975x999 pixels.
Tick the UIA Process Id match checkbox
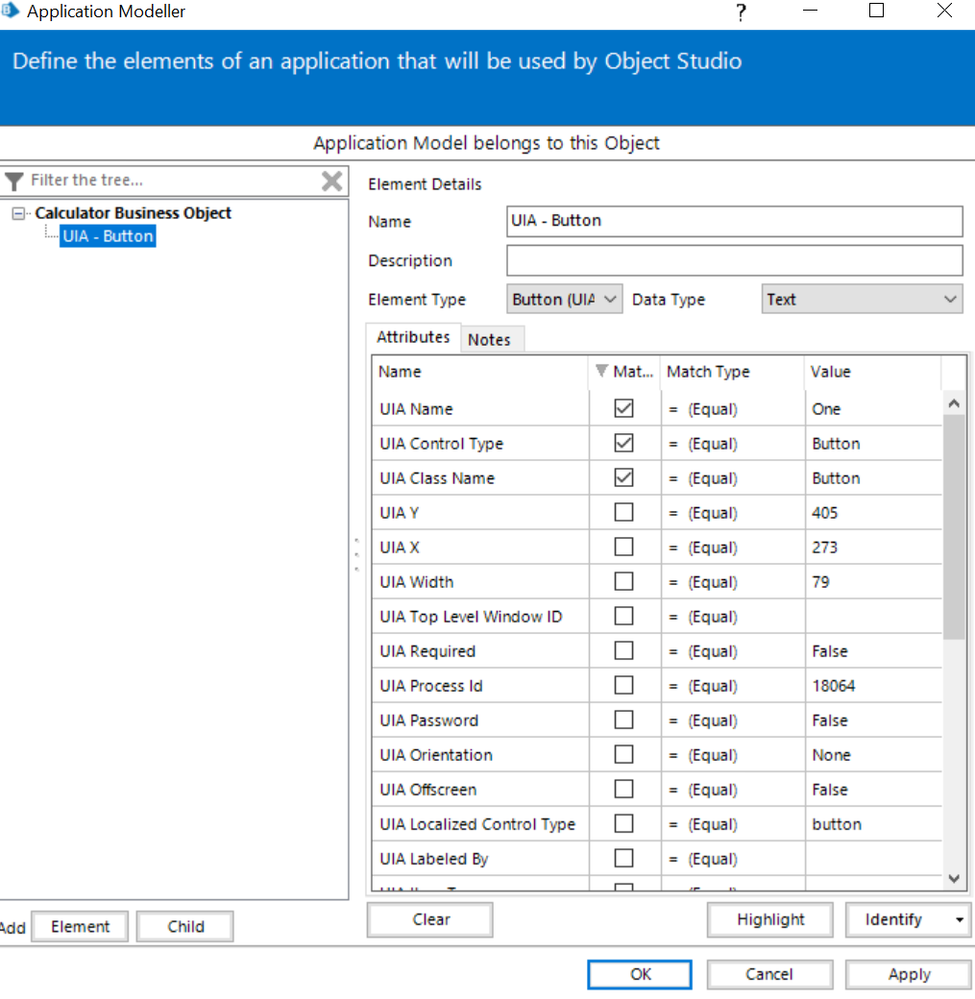pos(624,686)
